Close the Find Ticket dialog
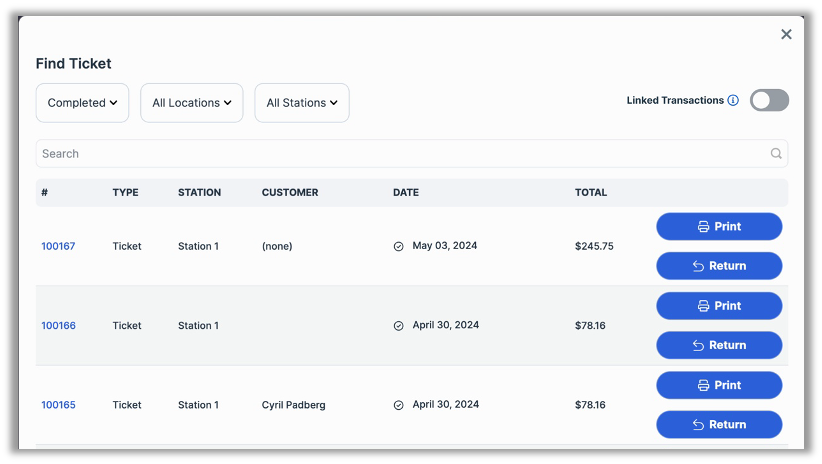The height and width of the screenshot is (464, 822). point(786,35)
